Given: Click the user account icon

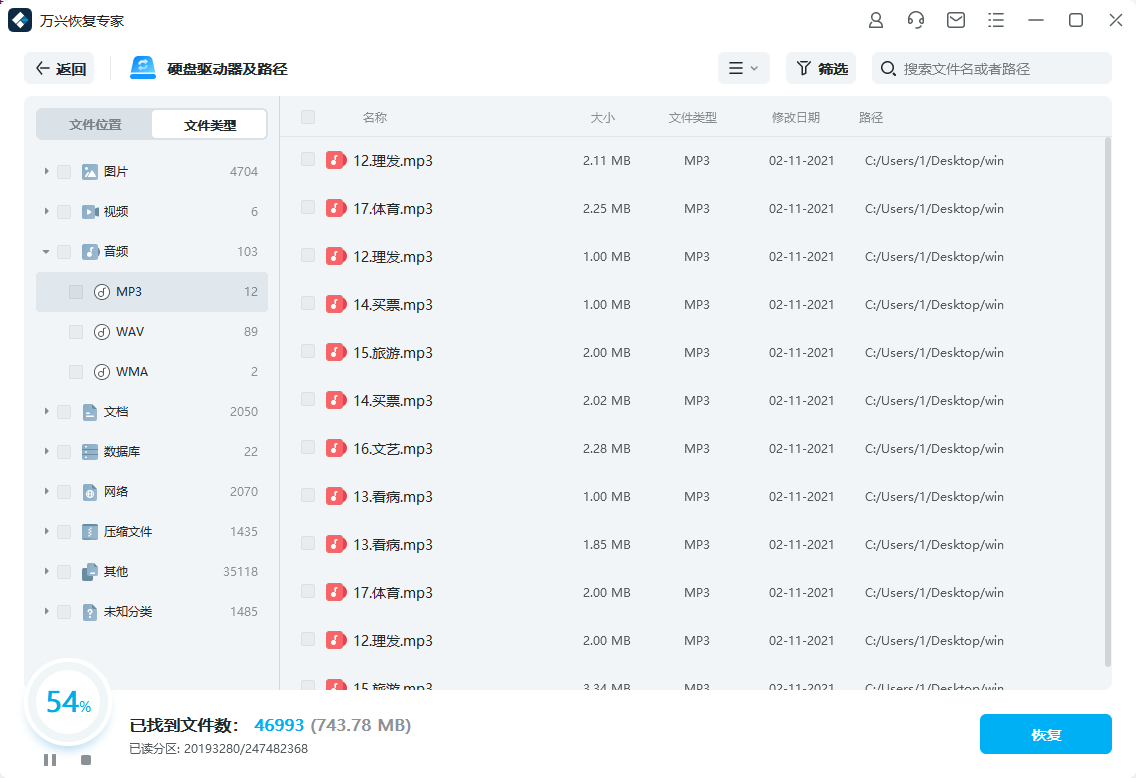Looking at the screenshot, I should click(x=876, y=20).
